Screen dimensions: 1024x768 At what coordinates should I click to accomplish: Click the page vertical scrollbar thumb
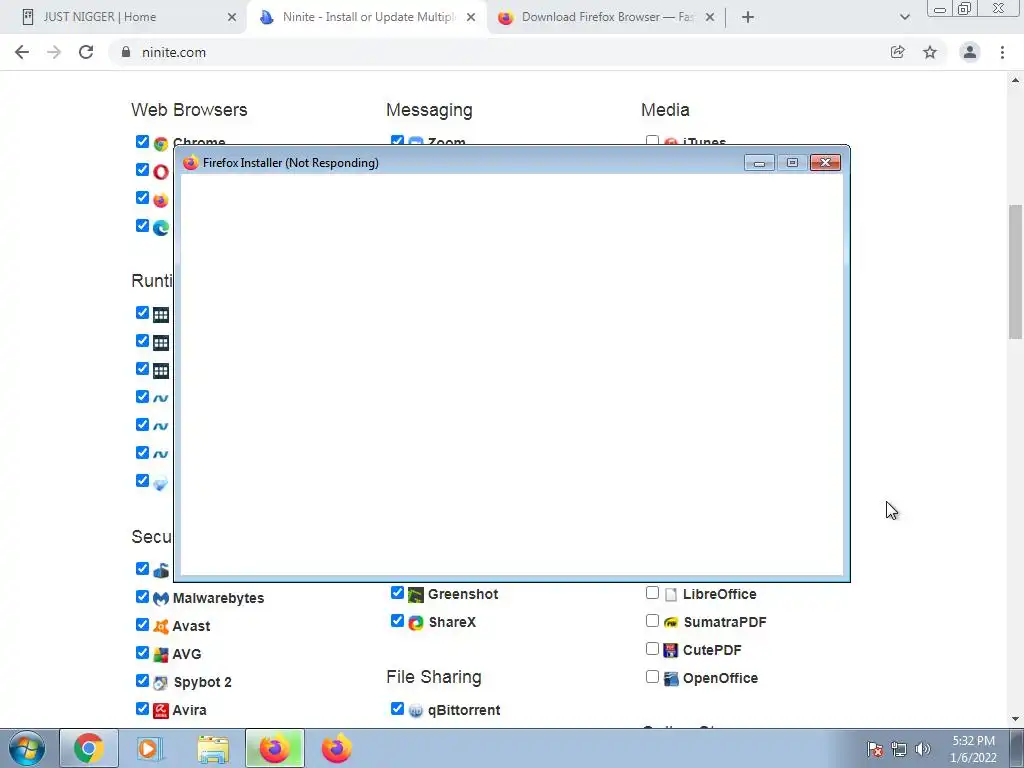click(x=1015, y=272)
